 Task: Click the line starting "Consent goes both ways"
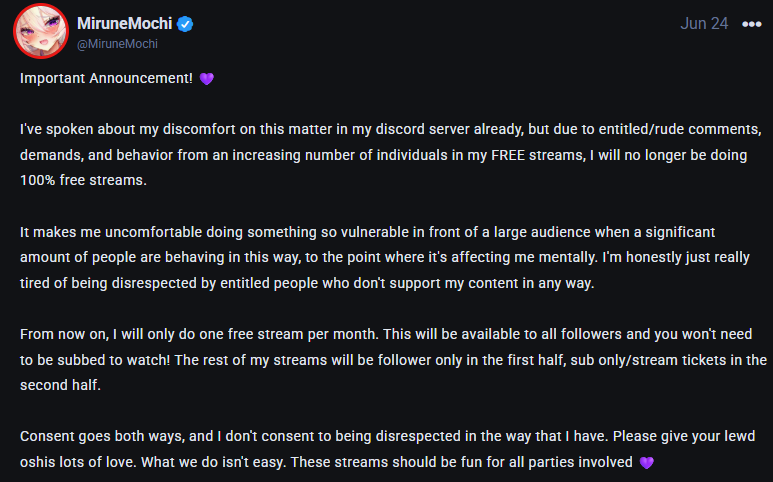pos(387,436)
